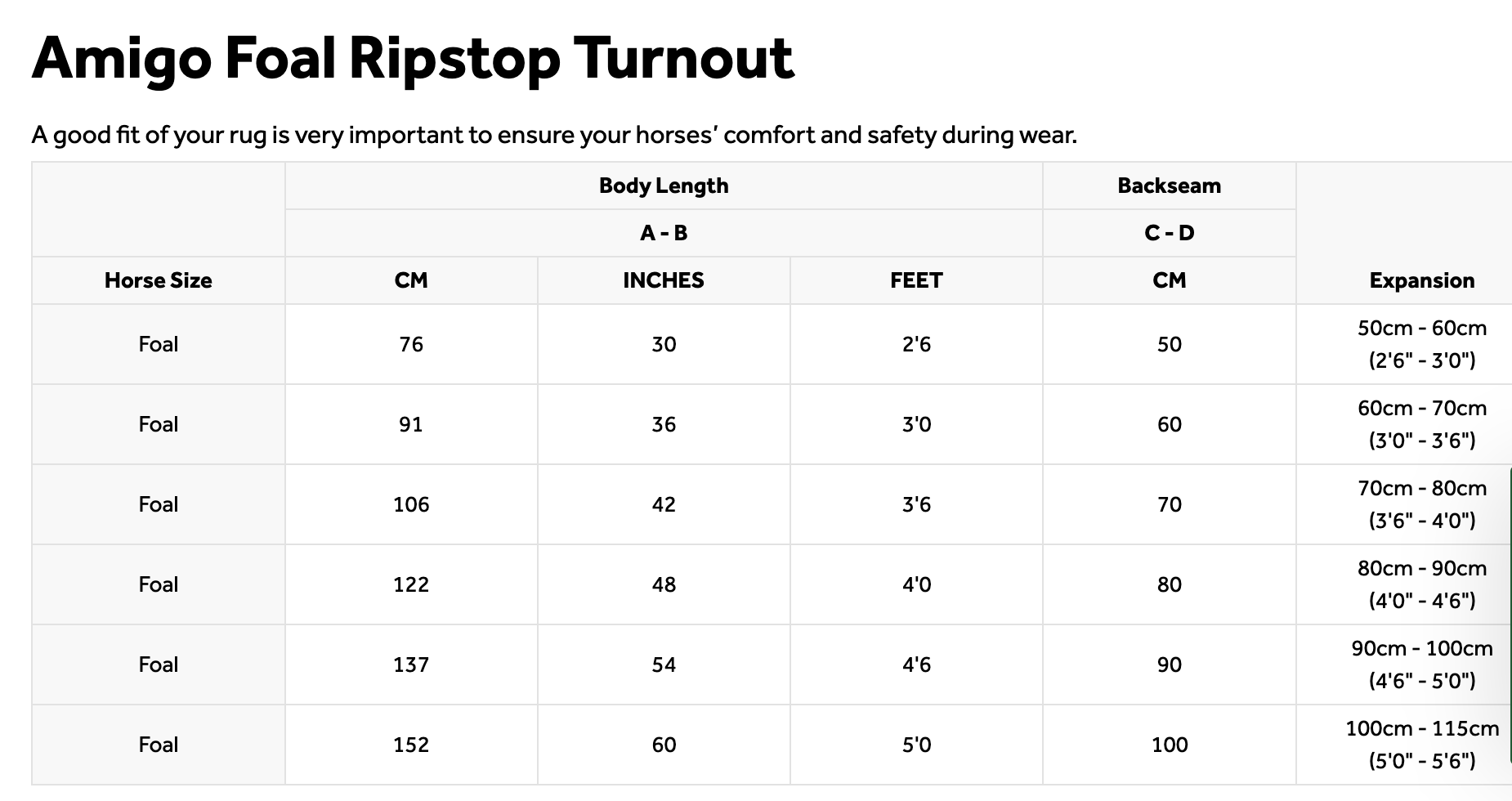Click the 5'0 feet cell
This screenshot has width=1512, height=801.
(916, 745)
